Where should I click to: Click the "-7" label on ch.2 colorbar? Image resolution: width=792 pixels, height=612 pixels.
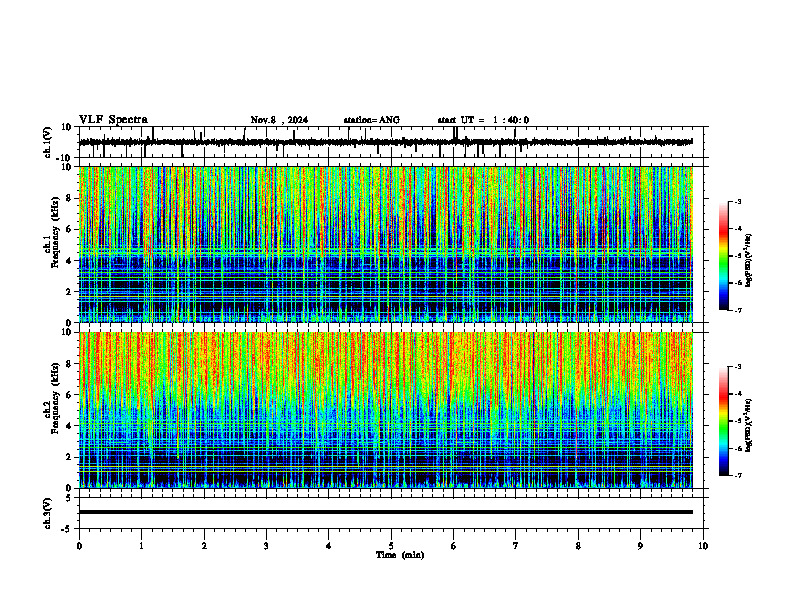[x=738, y=475]
